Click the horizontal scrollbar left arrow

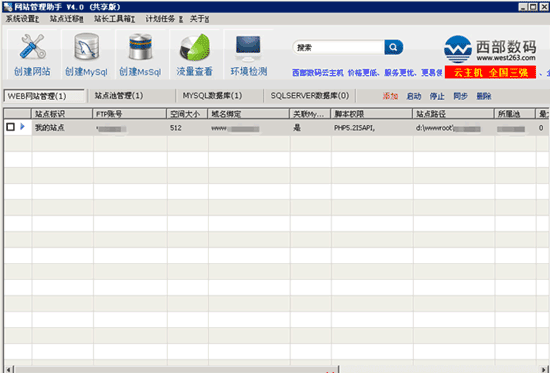(x=9, y=369)
